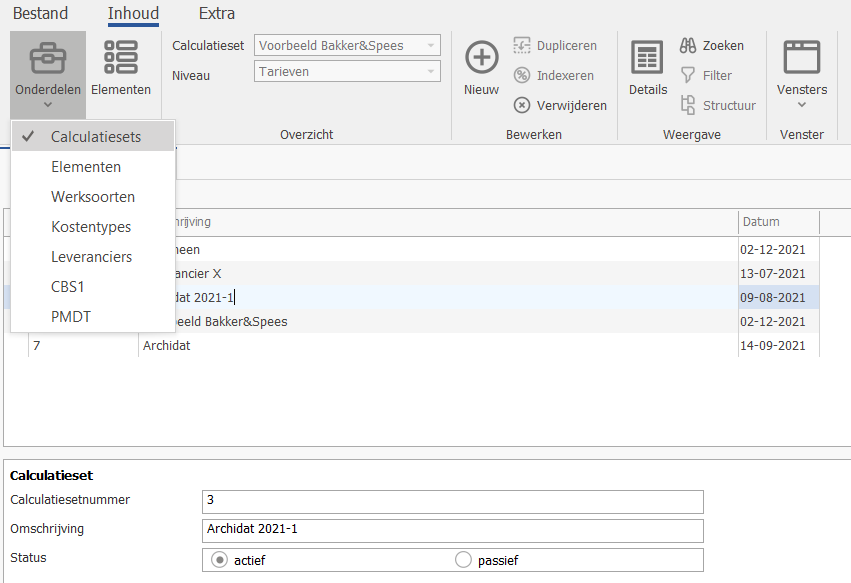
Task: Select the actief radio button
Action: click(x=219, y=560)
